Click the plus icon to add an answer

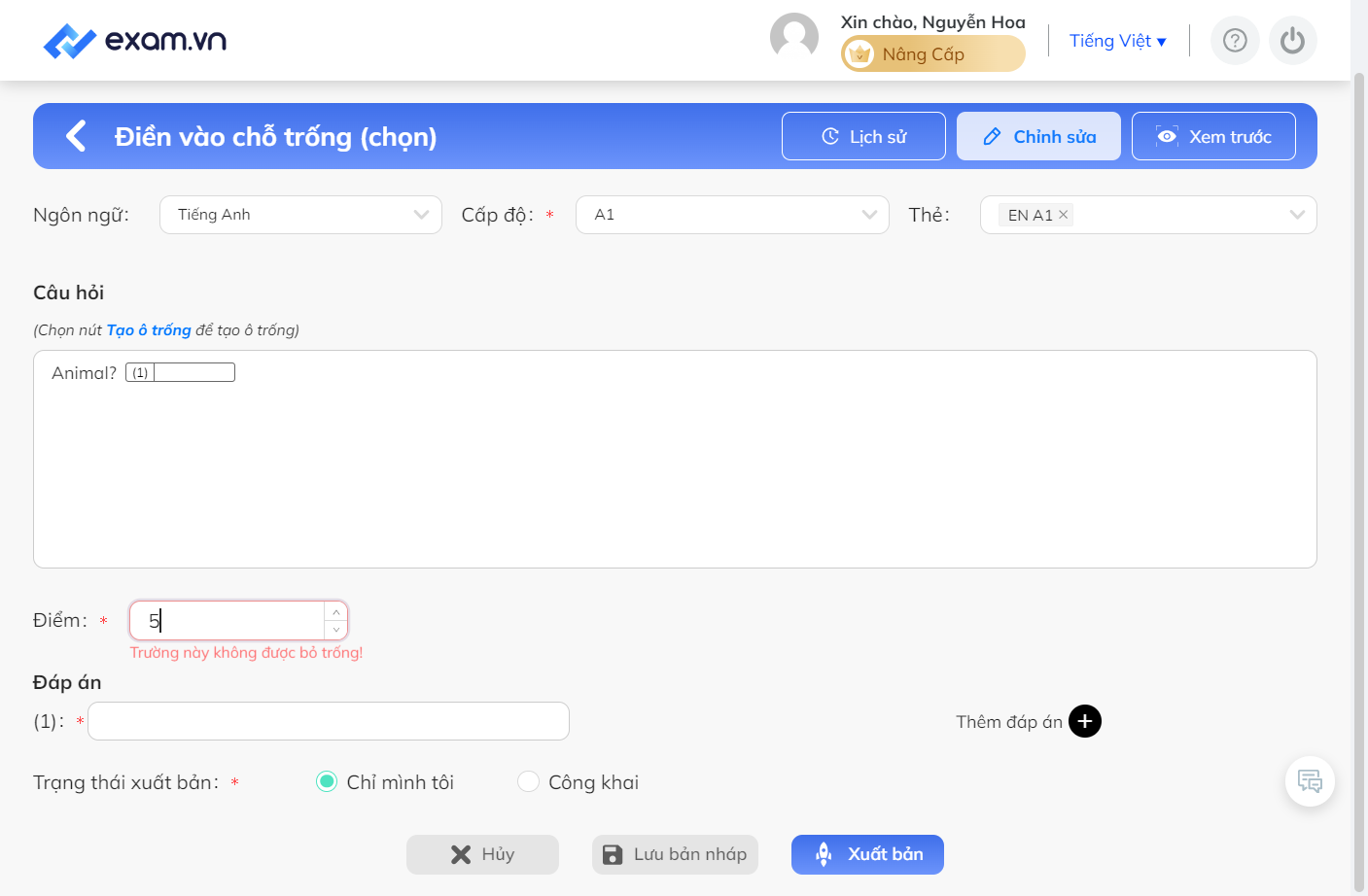click(1085, 721)
